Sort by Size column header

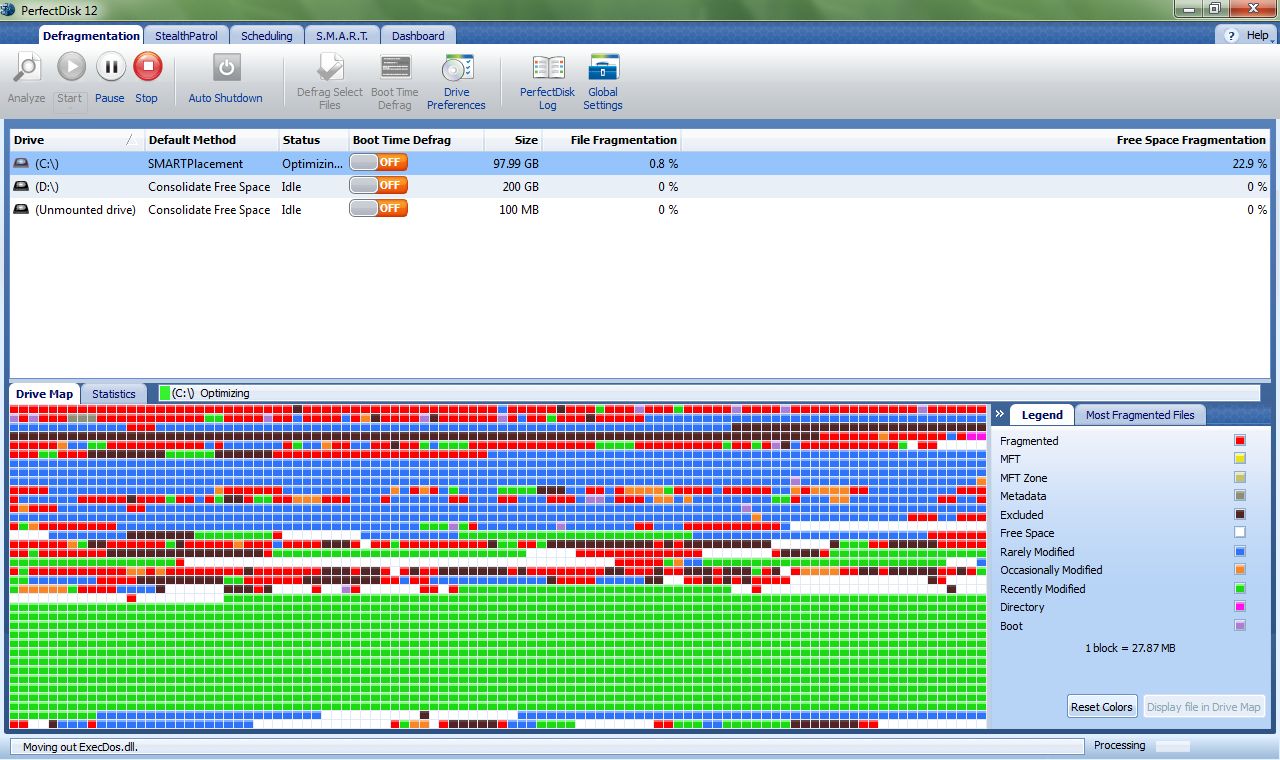[x=514, y=140]
